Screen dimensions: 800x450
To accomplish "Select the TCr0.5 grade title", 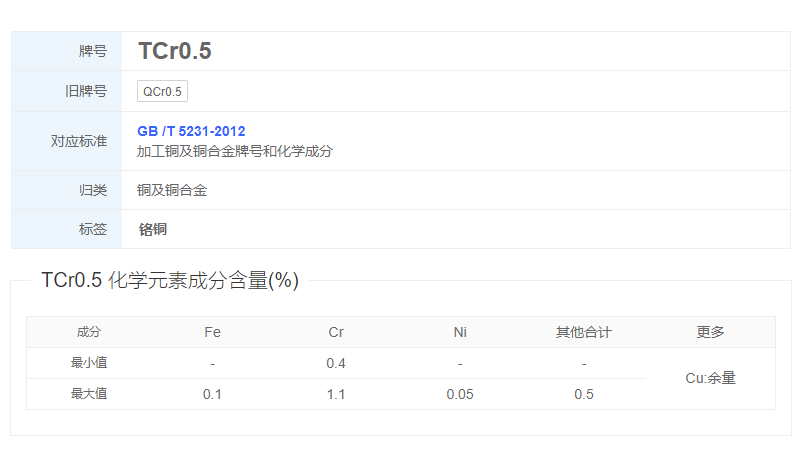I will 174,51.
